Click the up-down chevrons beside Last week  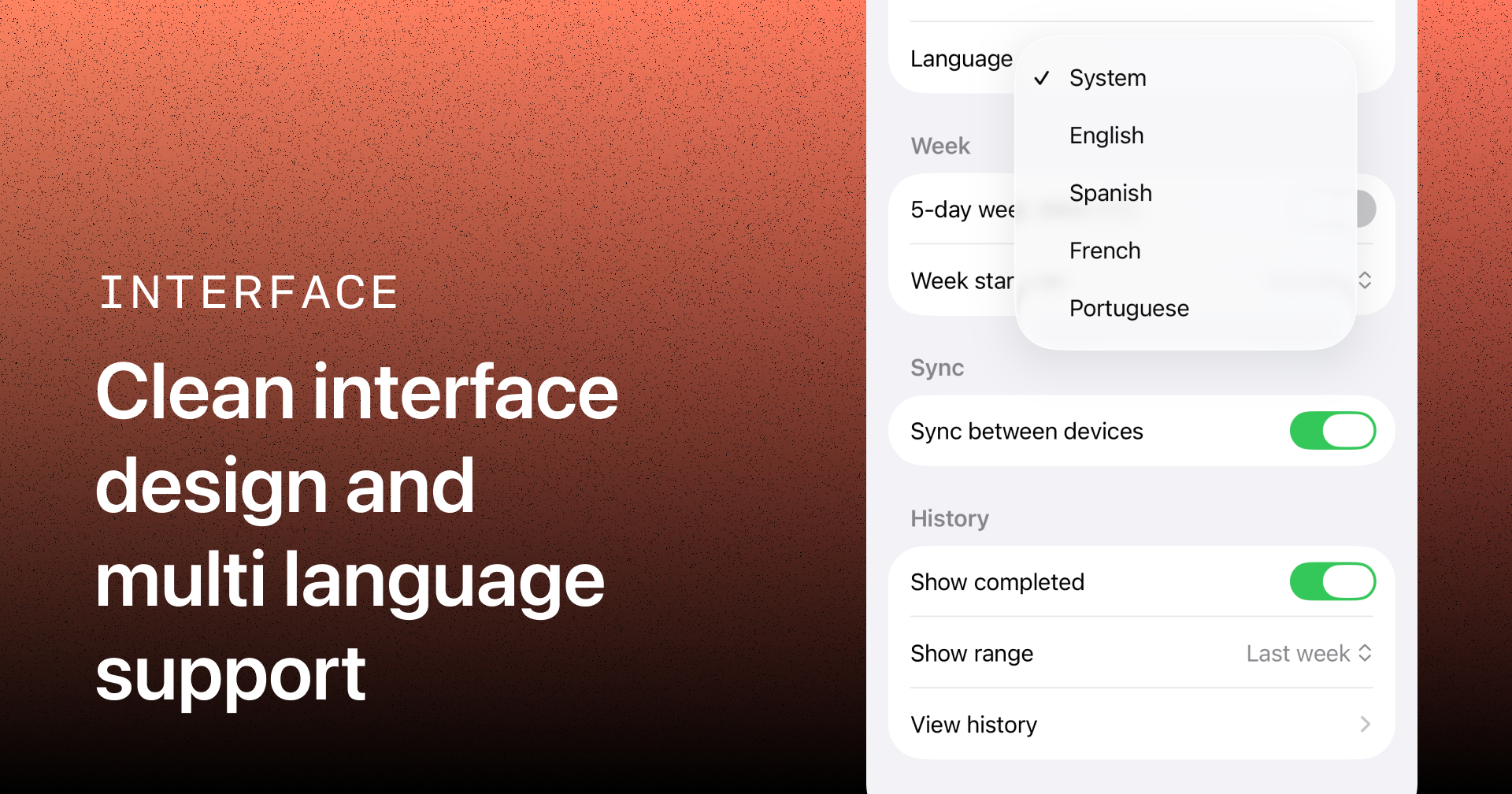tap(1365, 653)
